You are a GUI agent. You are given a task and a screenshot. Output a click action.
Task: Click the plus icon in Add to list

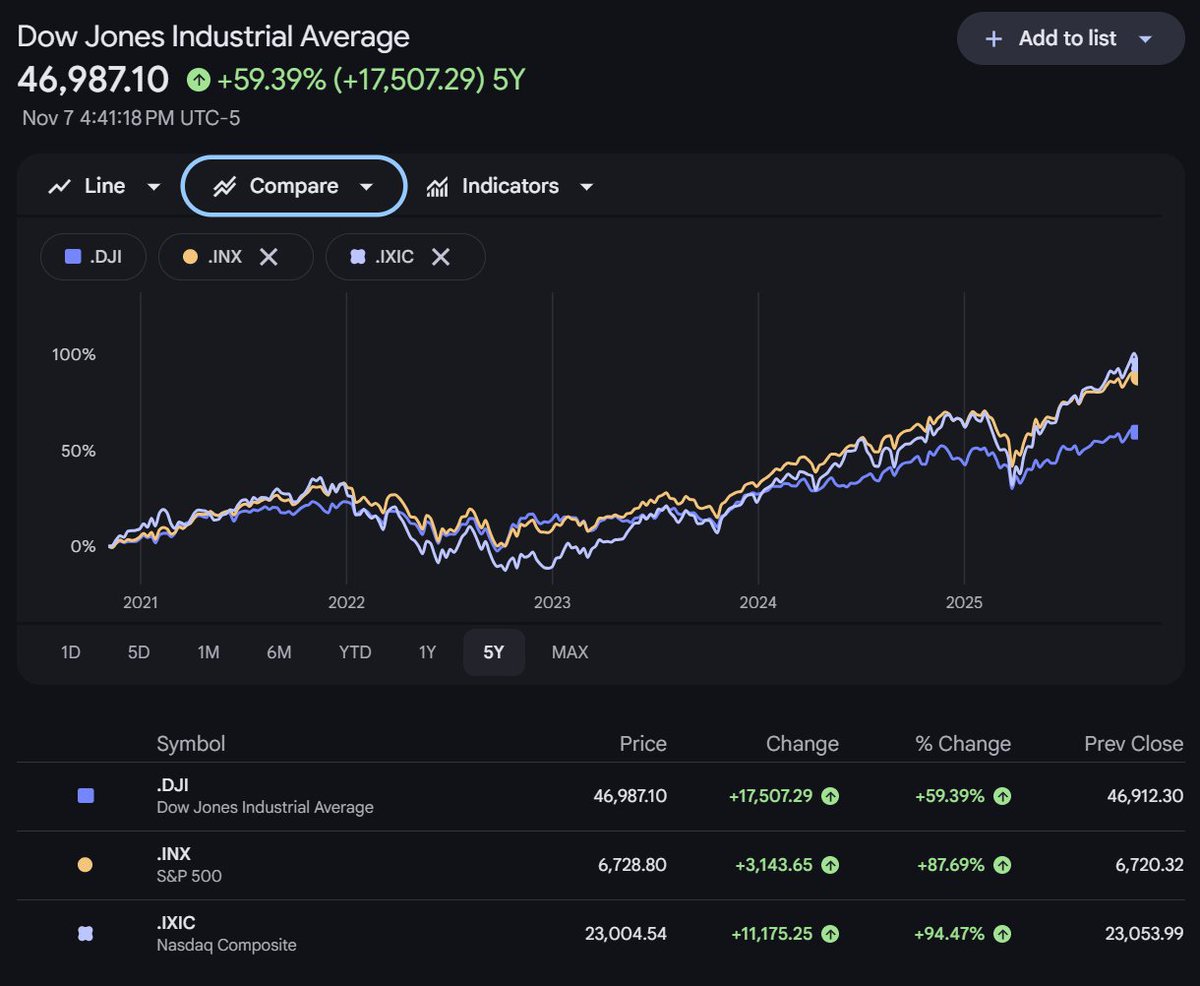click(993, 39)
